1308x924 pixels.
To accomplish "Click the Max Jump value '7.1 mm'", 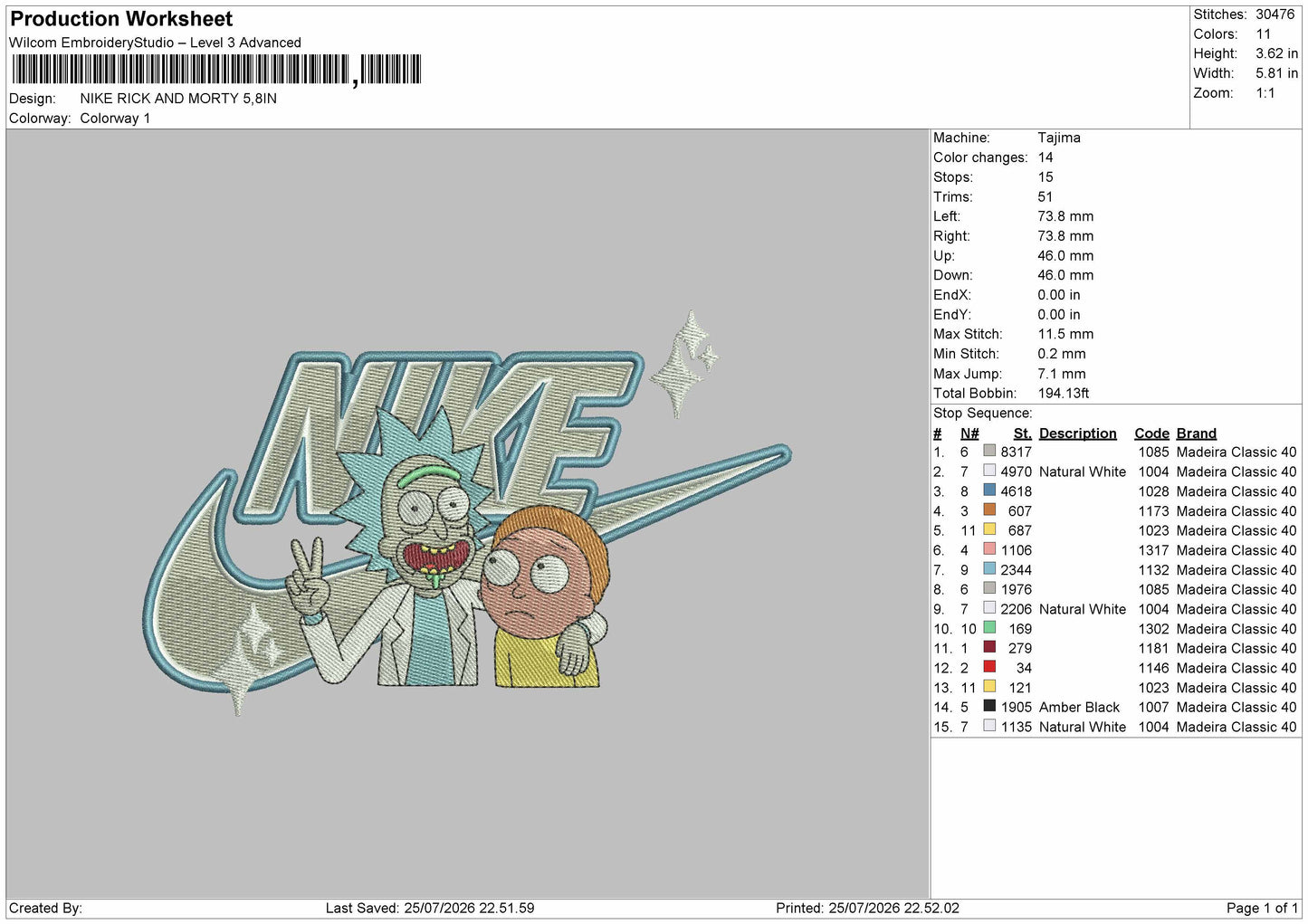I will 1062,374.
